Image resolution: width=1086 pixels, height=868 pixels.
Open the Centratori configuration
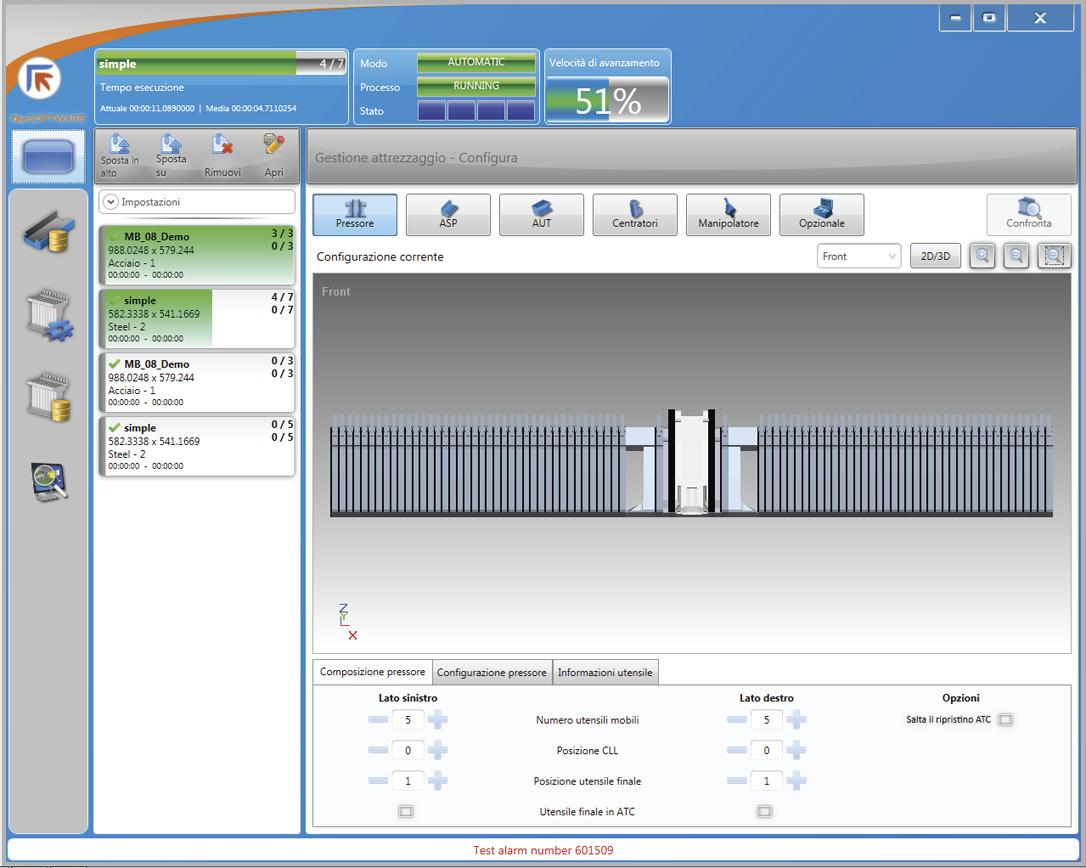[x=635, y=214]
